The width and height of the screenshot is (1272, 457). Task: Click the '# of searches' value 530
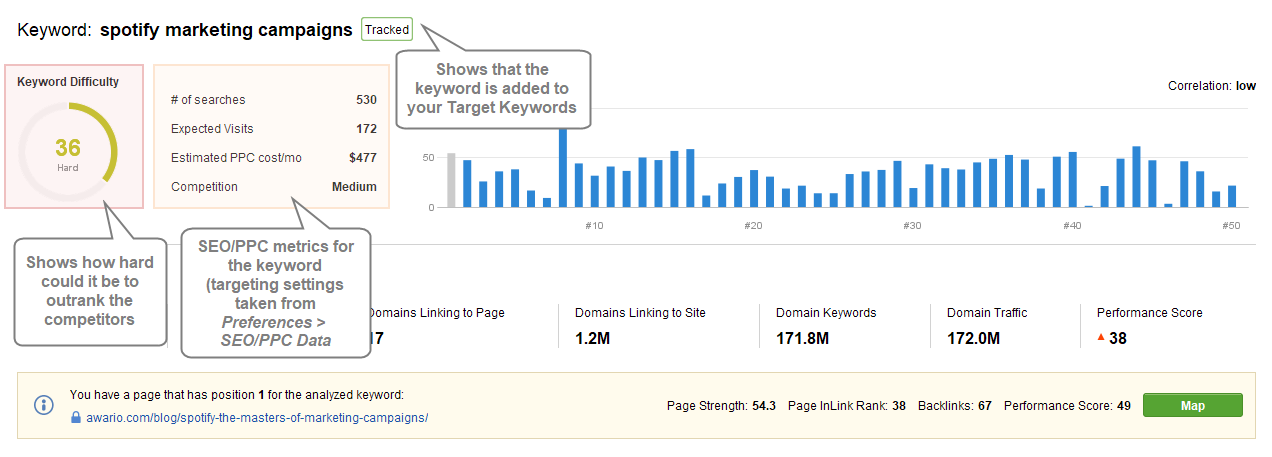click(x=366, y=100)
